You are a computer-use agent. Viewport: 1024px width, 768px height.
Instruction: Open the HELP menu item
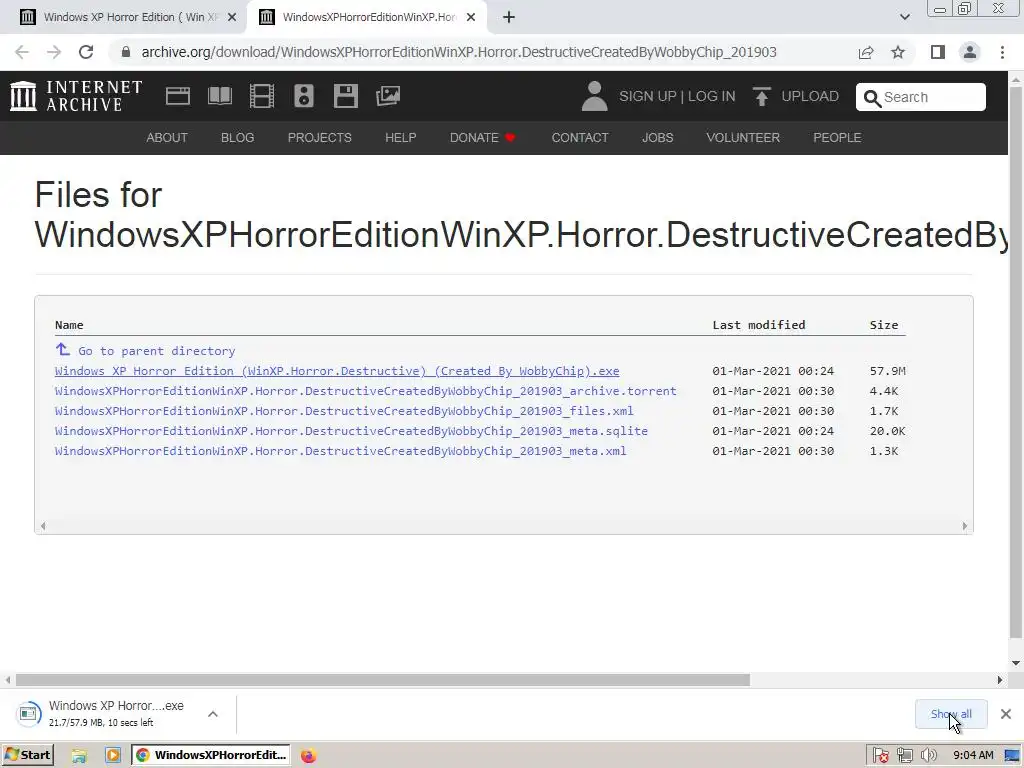pos(400,138)
